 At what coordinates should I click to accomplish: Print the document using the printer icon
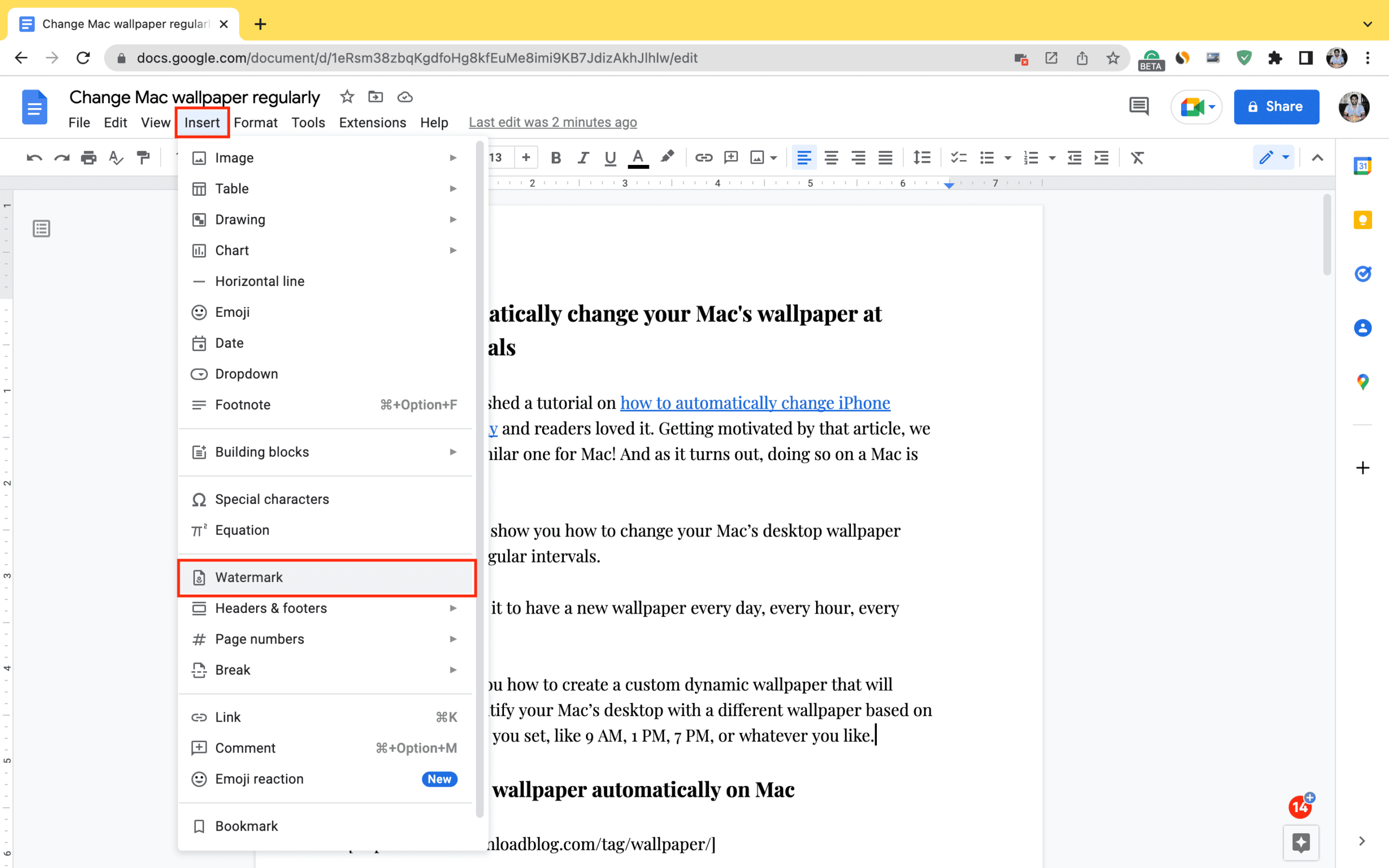(89, 157)
